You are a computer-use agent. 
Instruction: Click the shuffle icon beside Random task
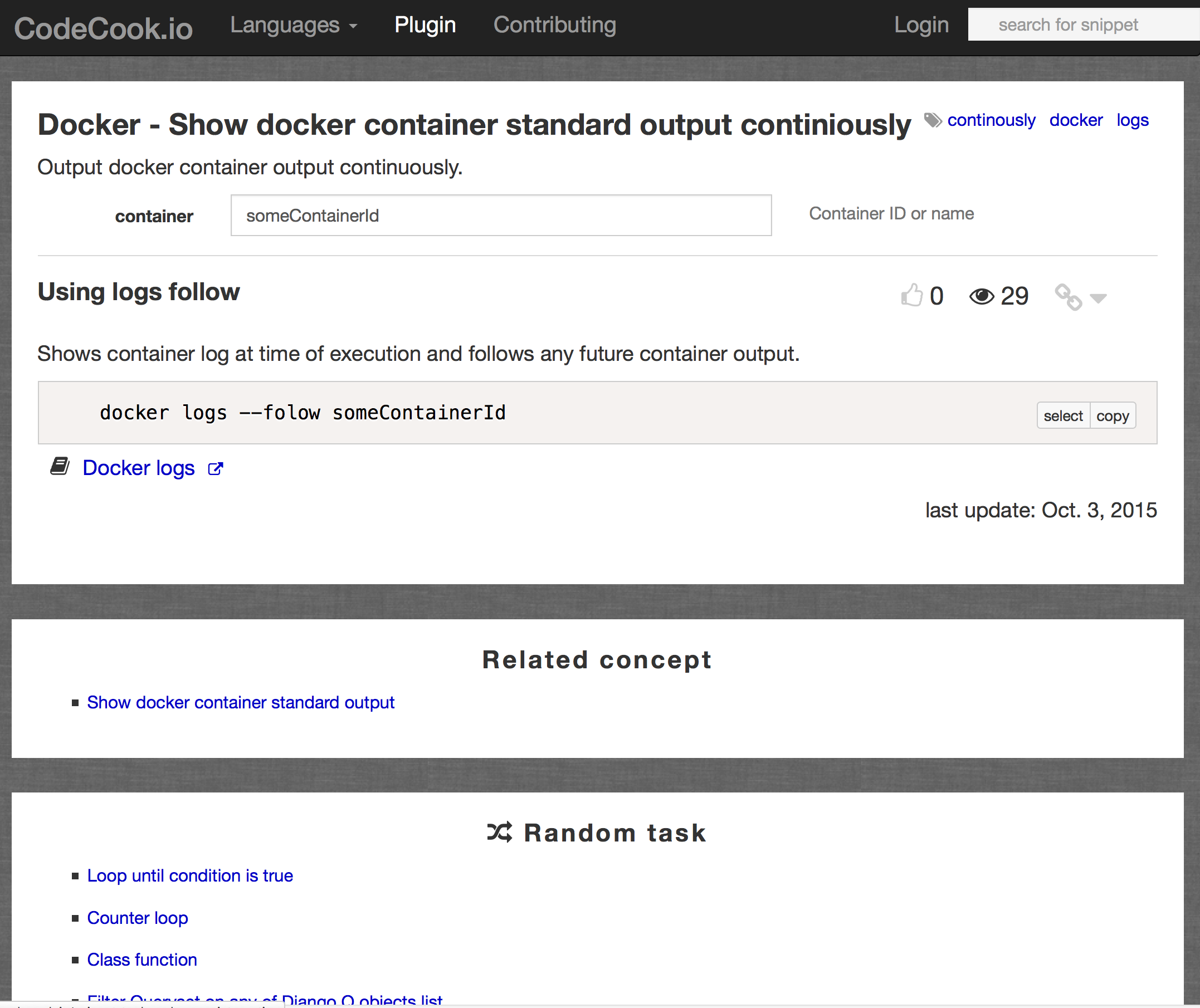pos(499,832)
